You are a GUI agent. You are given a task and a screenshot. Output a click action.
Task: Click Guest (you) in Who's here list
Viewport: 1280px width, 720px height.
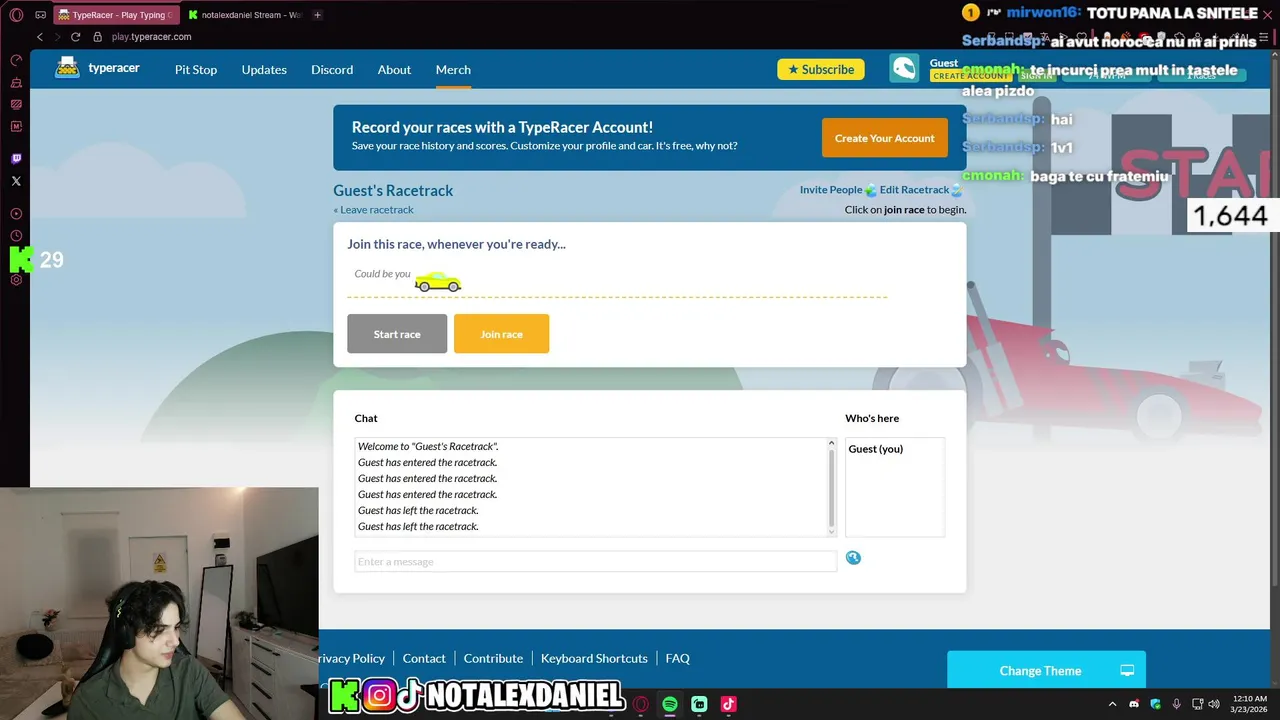point(876,449)
